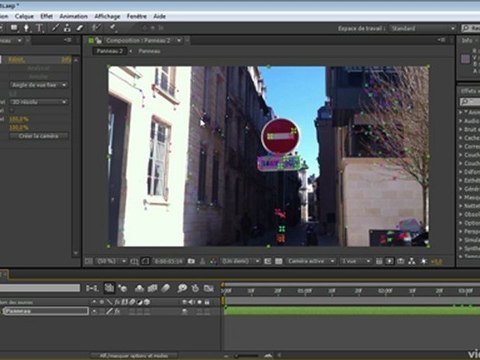The width and height of the screenshot is (480, 360).
Task: Adjust the timeline zoom slider at bottom
Action: (246, 356)
